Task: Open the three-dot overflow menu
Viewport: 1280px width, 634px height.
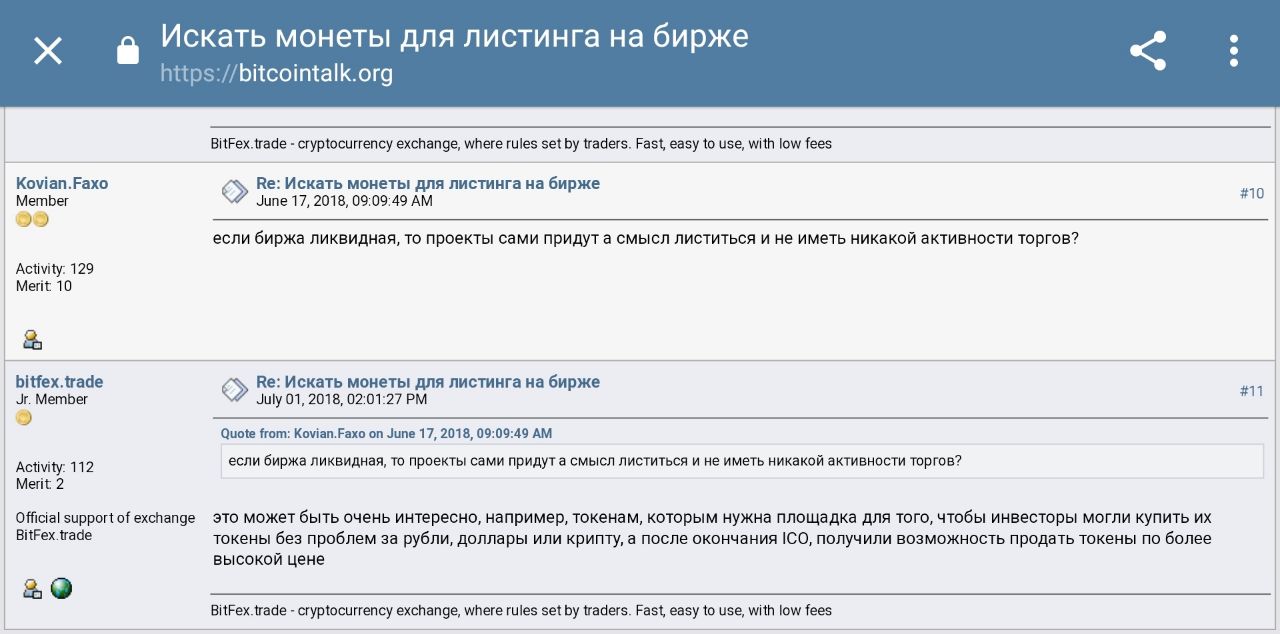Action: 1234,51
